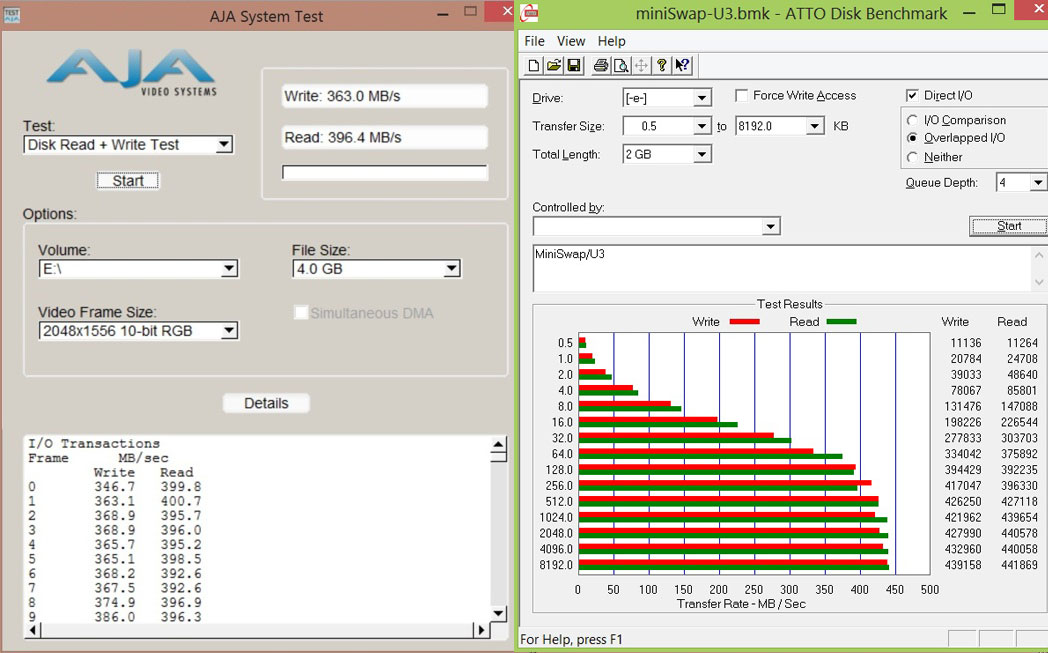This screenshot has width=1048, height=653.
Task: Click the Read: 396.4 MB/s result field
Action: click(x=385, y=138)
